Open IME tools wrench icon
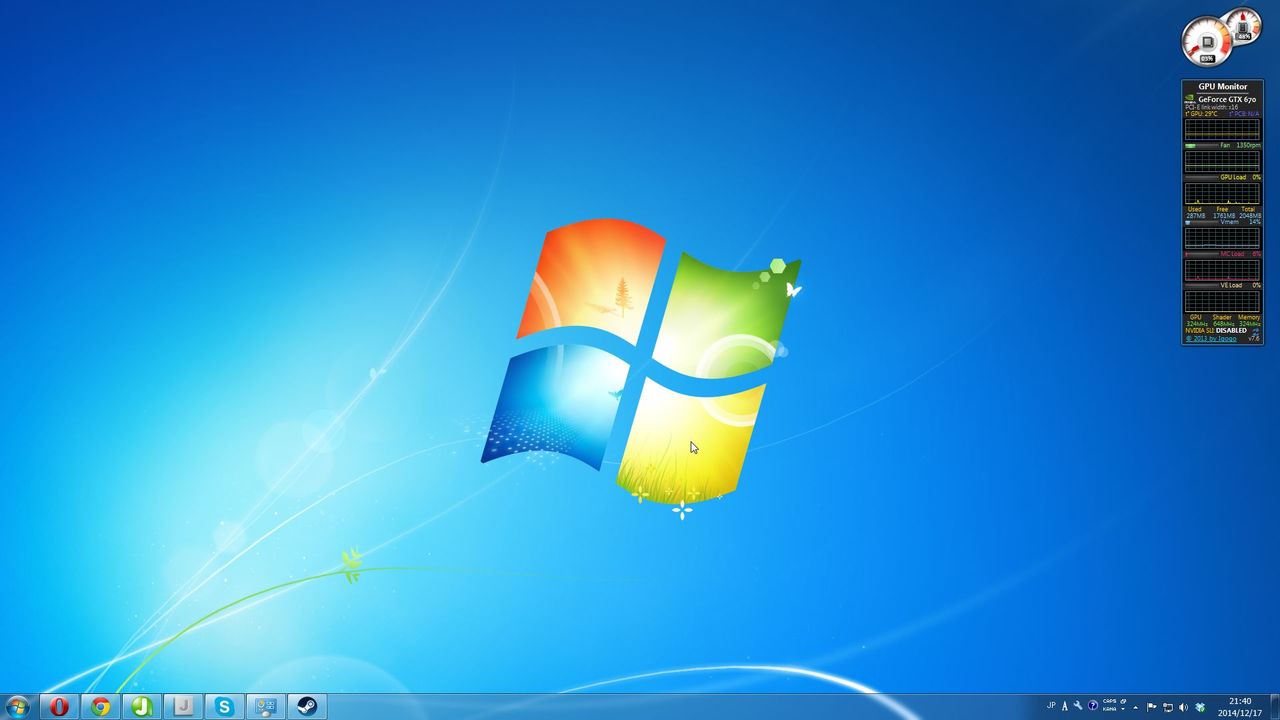This screenshot has width=1280, height=720. [1078, 706]
